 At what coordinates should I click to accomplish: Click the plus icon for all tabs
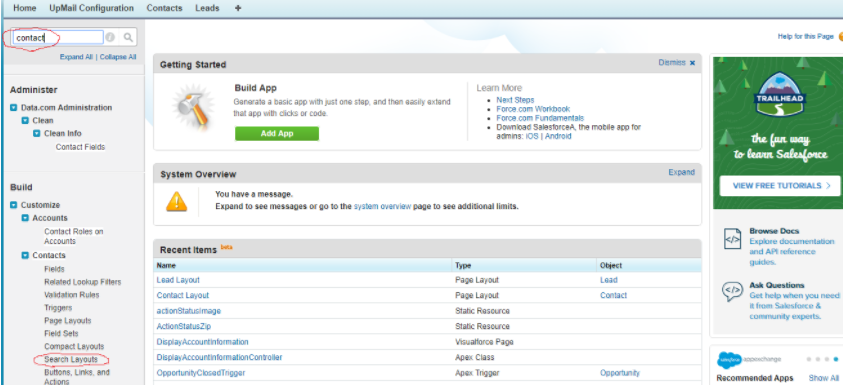238,8
